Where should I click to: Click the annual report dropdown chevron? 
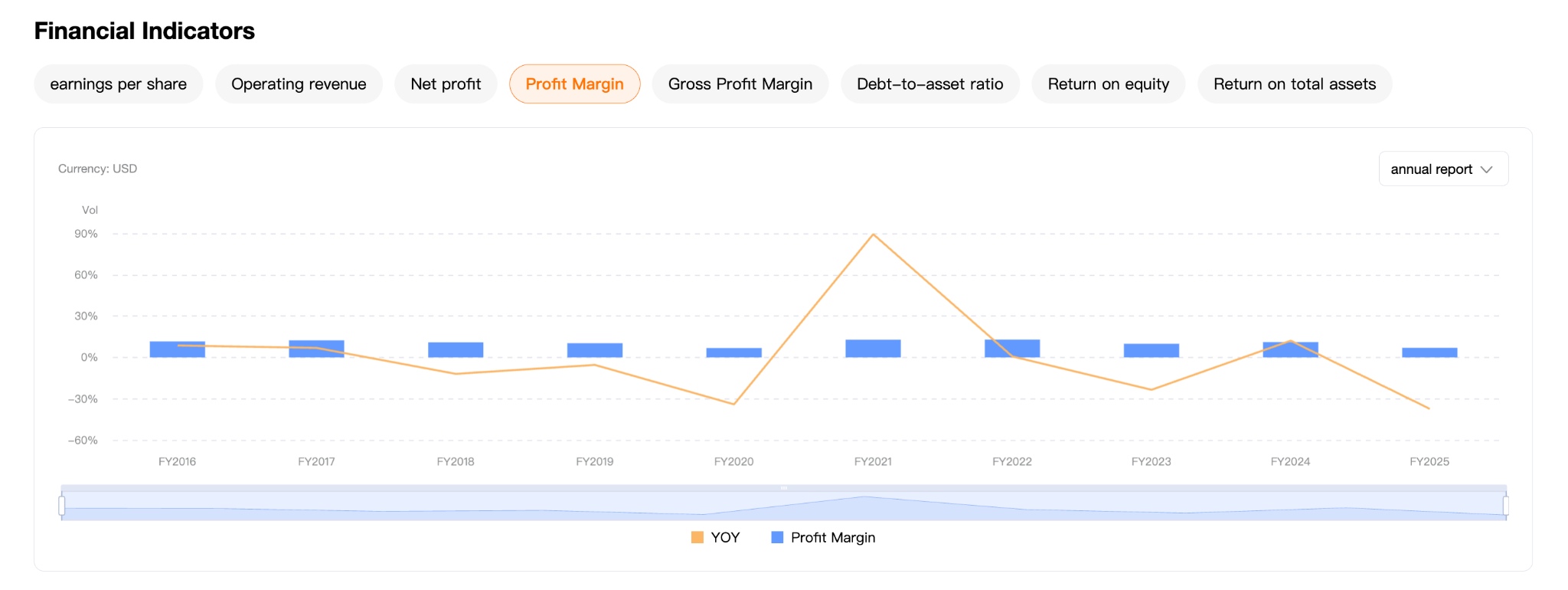tap(1487, 169)
